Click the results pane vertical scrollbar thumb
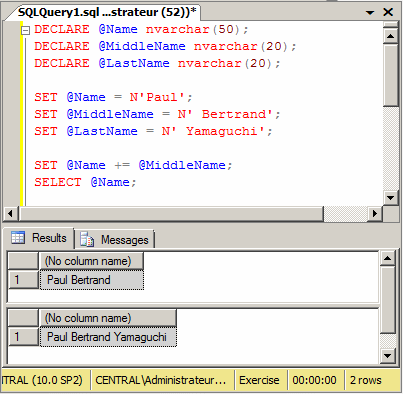The width and height of the screenshot is (403, 394). click(x=387, y=299)
